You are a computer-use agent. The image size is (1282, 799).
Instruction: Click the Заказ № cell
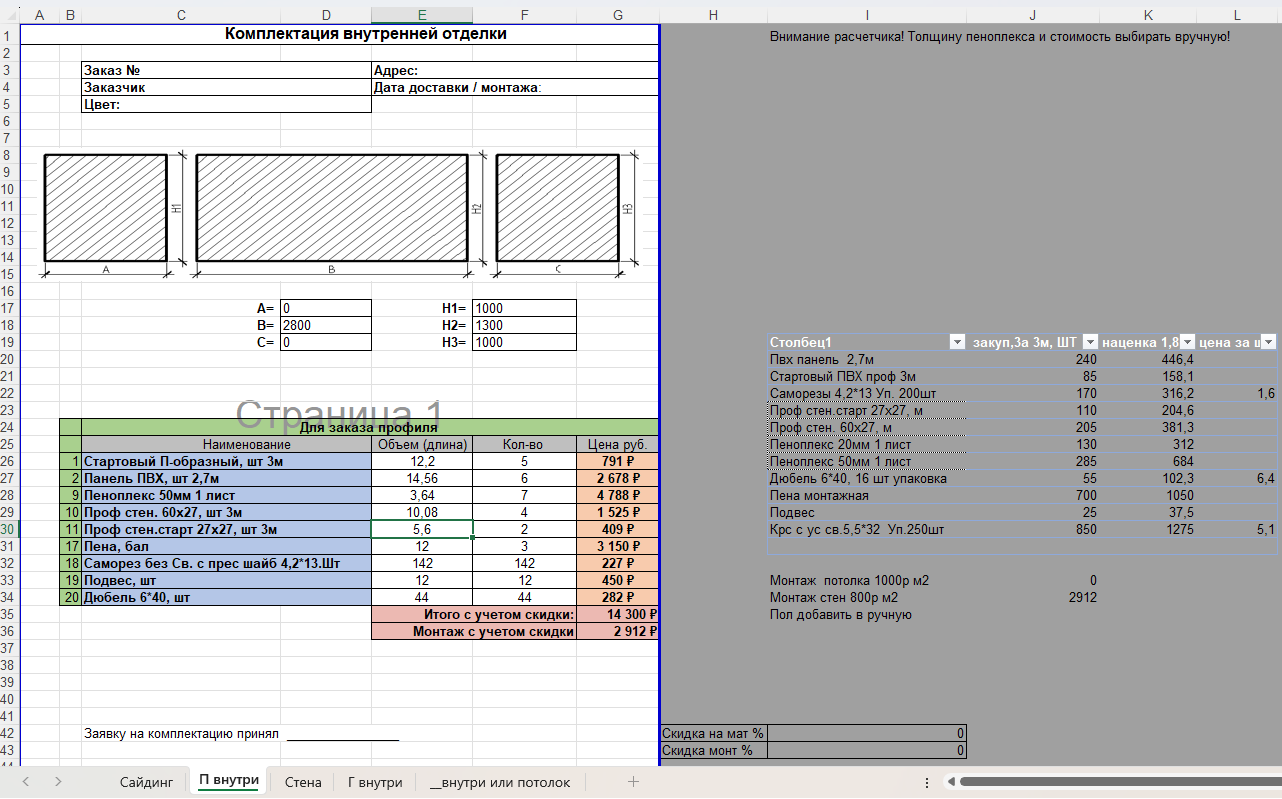226,70
